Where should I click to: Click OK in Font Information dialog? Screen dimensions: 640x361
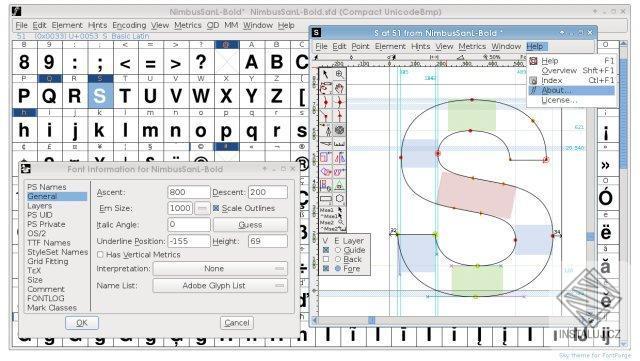coord(82,323)
